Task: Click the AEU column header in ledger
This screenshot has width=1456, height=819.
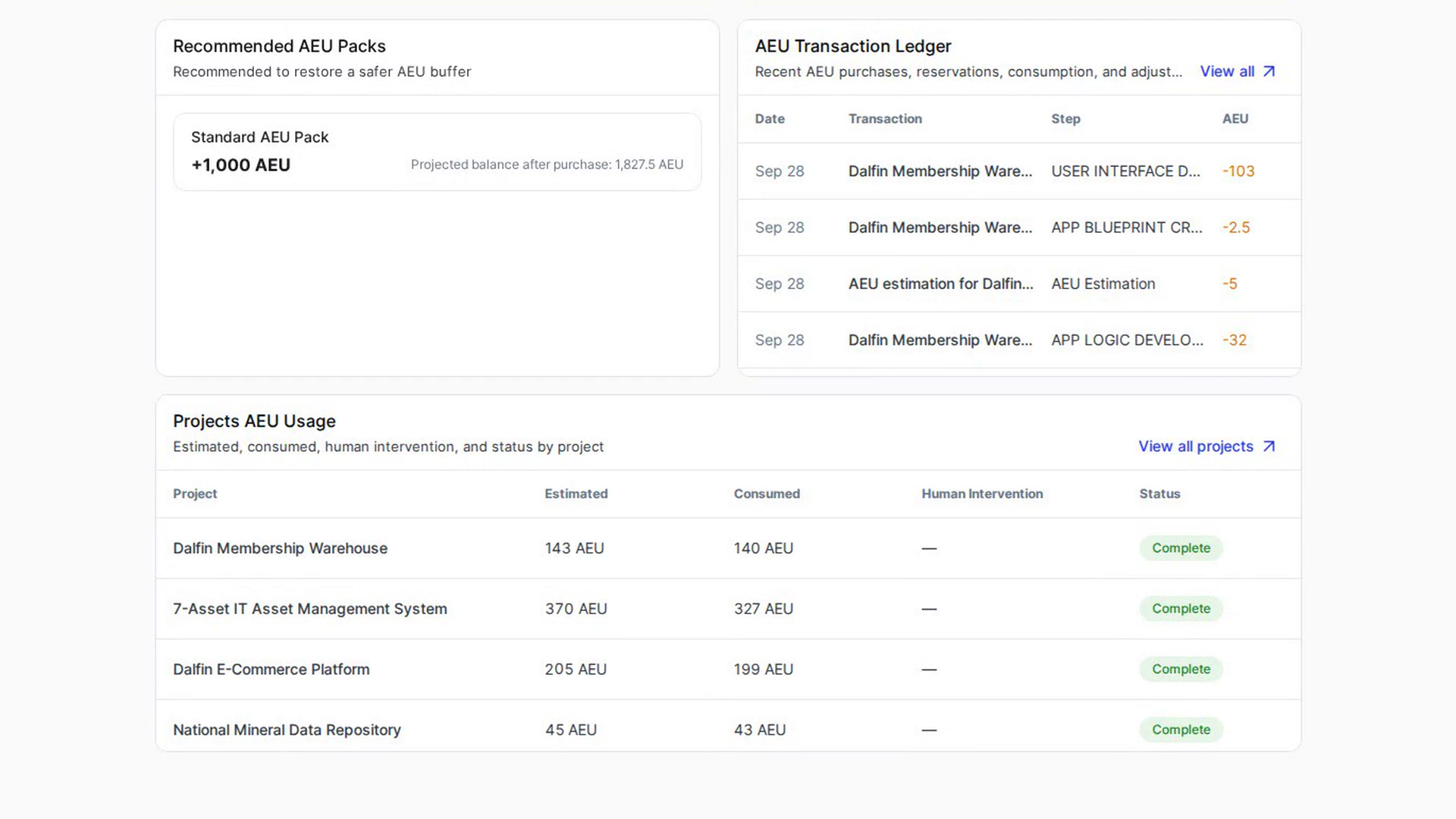Action: (x=1235, y=119)
